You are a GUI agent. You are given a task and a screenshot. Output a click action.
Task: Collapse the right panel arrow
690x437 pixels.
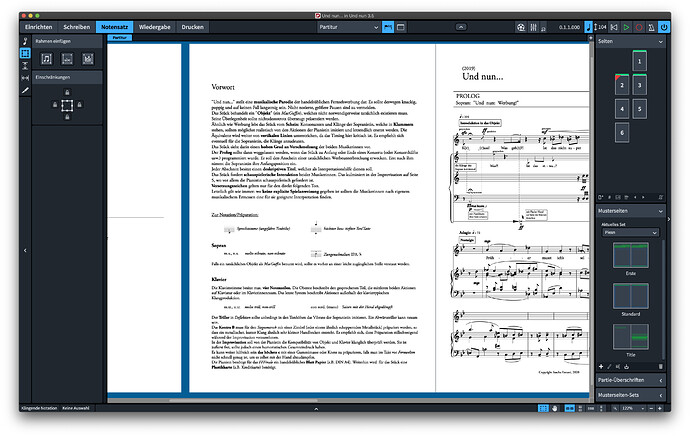[x=668, y=219]
